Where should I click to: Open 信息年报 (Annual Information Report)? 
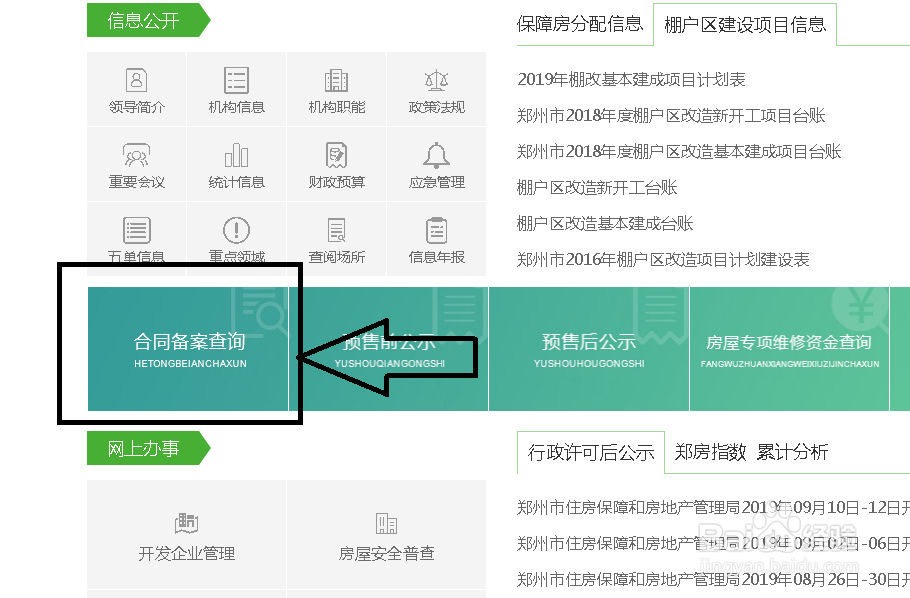click(x=436, y=238)
